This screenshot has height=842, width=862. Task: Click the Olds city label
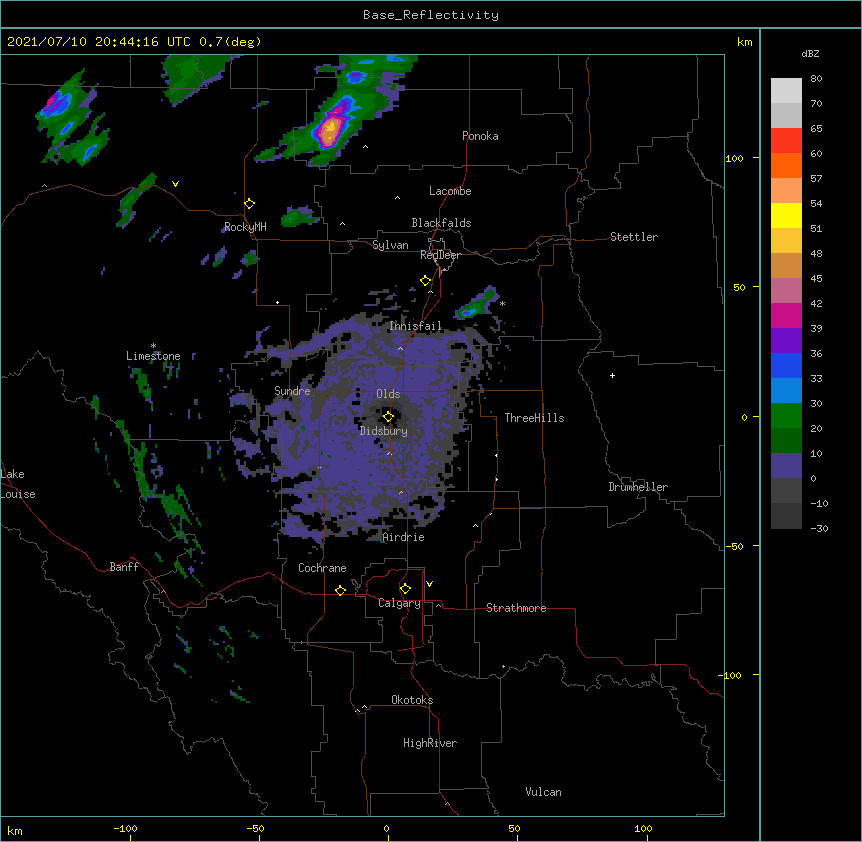388,394
